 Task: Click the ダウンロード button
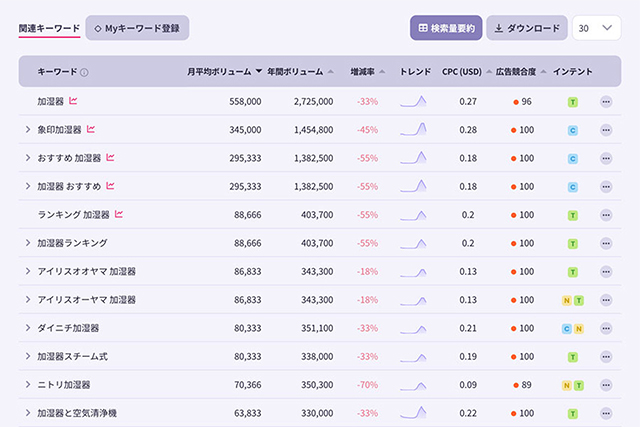[527, 28]
